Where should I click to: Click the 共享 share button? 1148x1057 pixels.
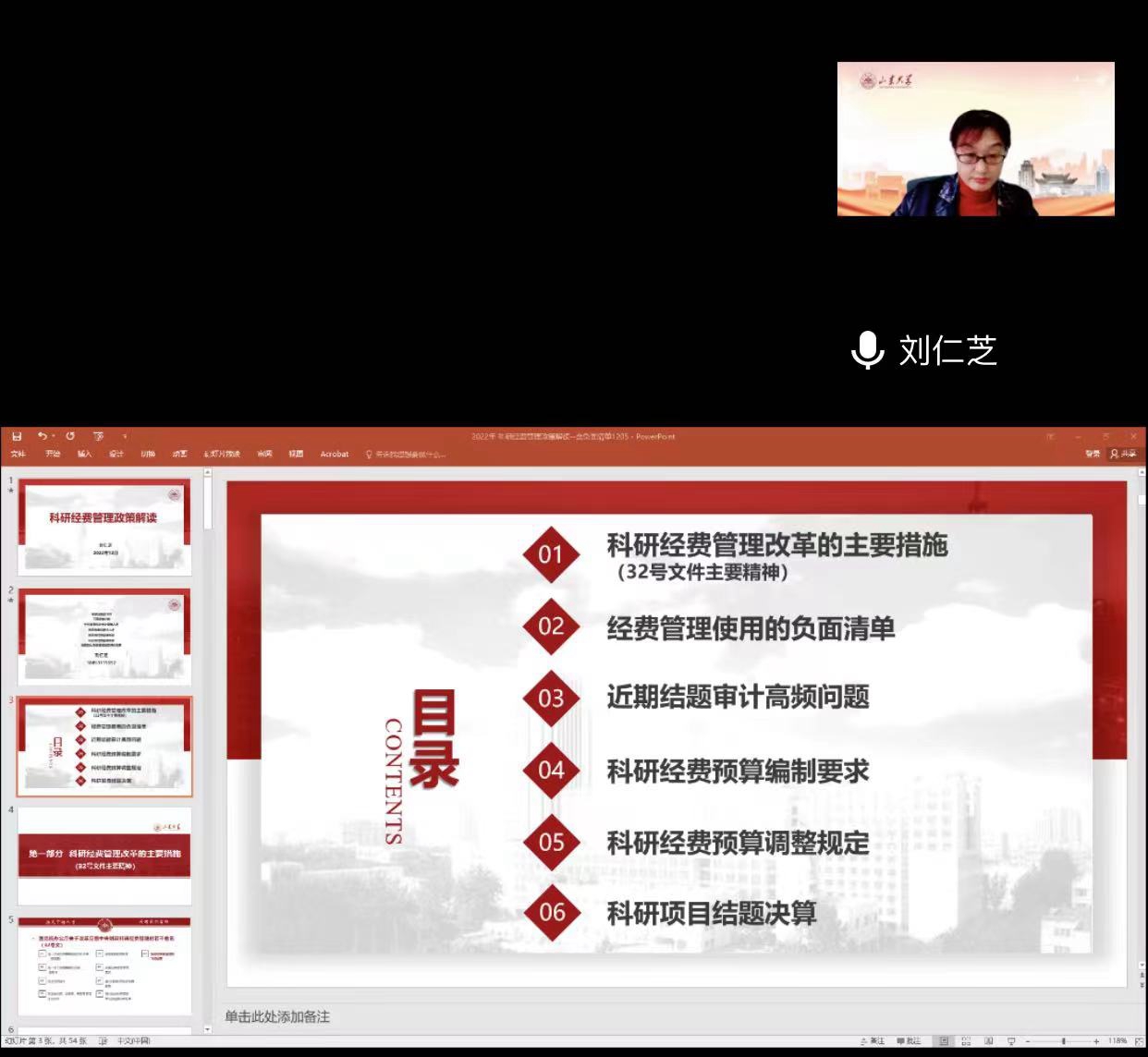(x=1124, y=454)
